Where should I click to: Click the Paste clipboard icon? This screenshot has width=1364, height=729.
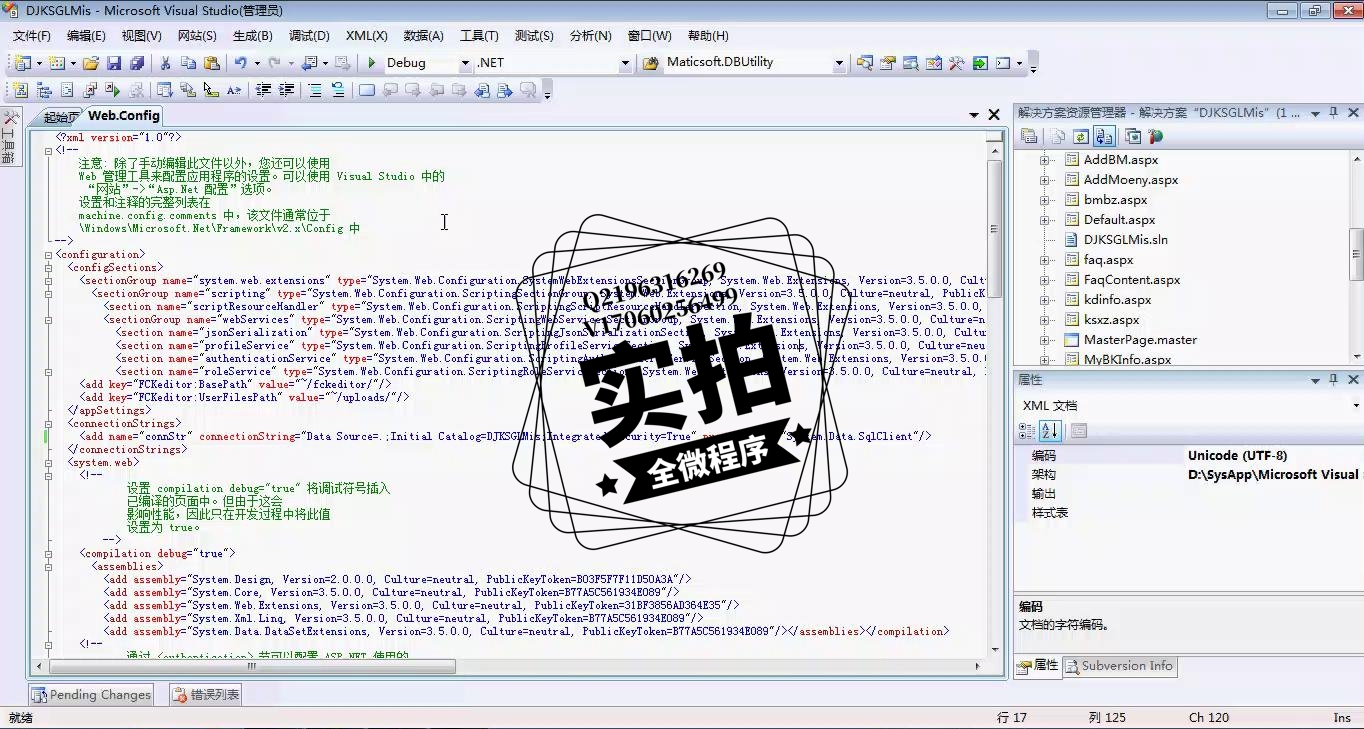[211, 63]
